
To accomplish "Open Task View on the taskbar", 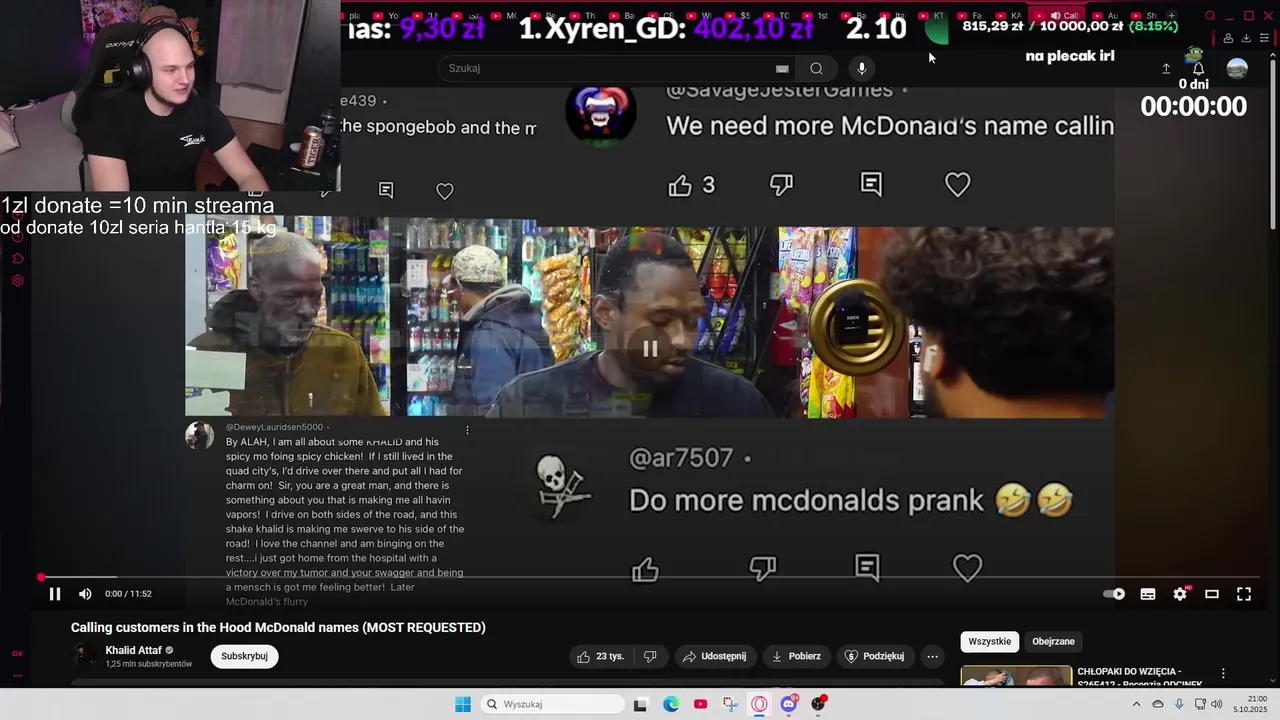I will click(641, 704).
